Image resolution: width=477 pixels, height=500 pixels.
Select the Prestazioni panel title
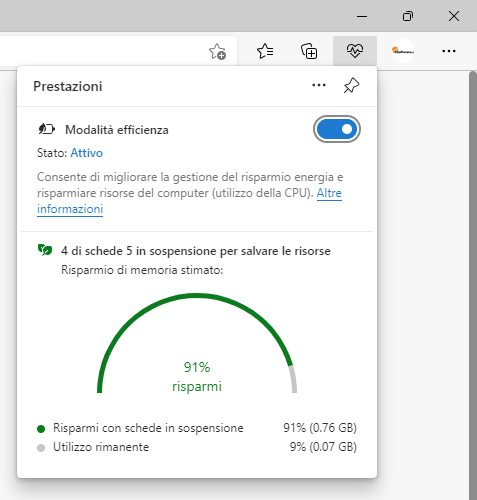tap(68, 86)
